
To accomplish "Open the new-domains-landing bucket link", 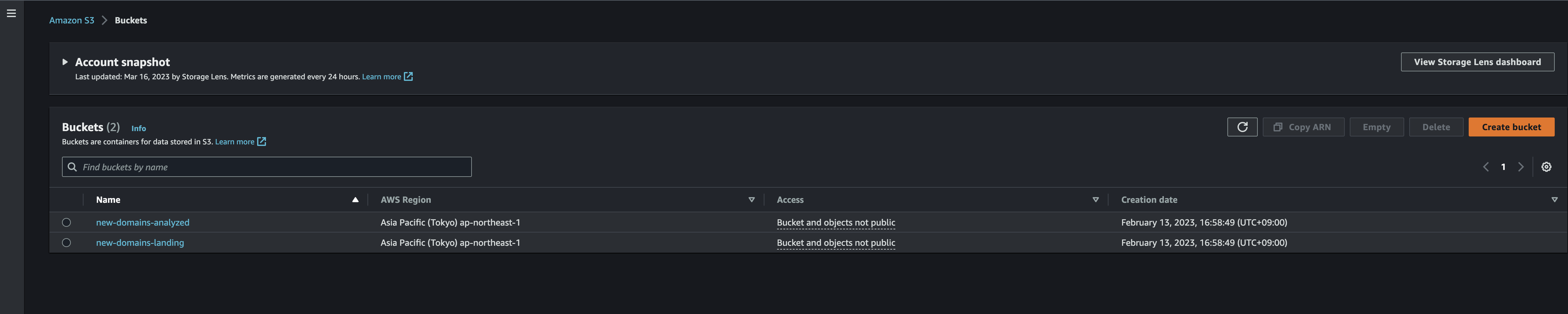I will pos(140,243).
